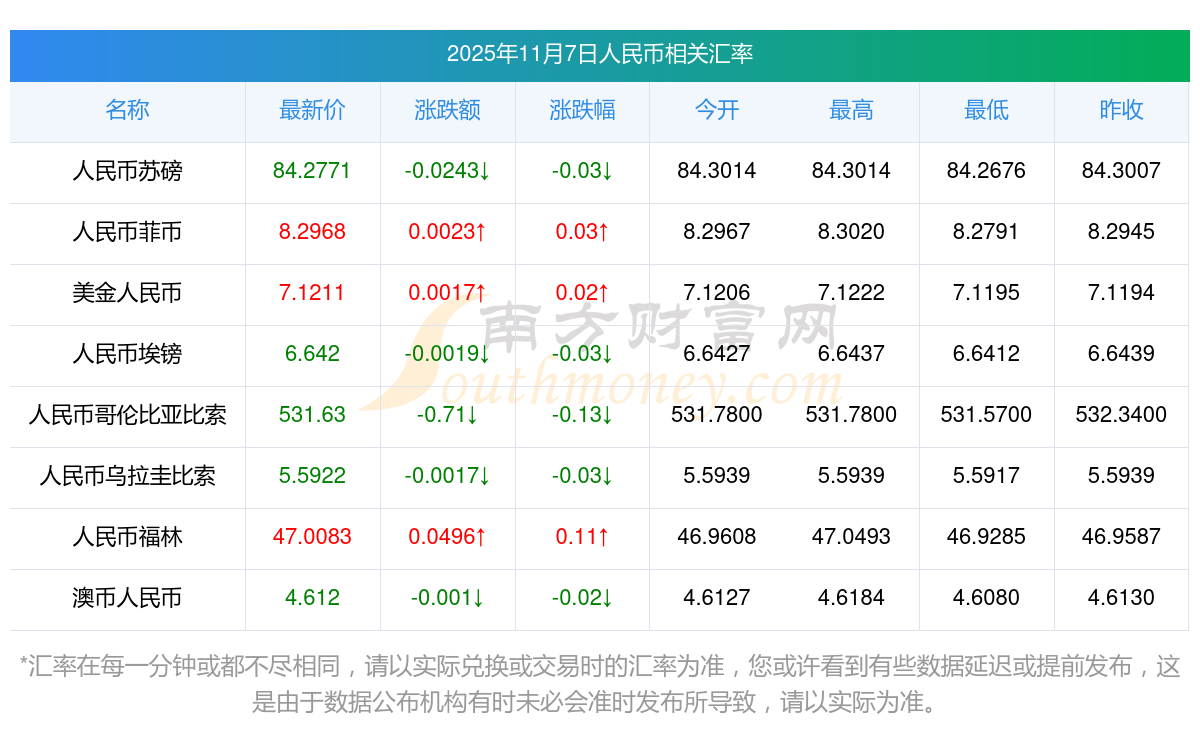Click the title 2025年11月7日人民币相关汇率
This screenshot has height=733, width=1200.
(x=599, y=55)
